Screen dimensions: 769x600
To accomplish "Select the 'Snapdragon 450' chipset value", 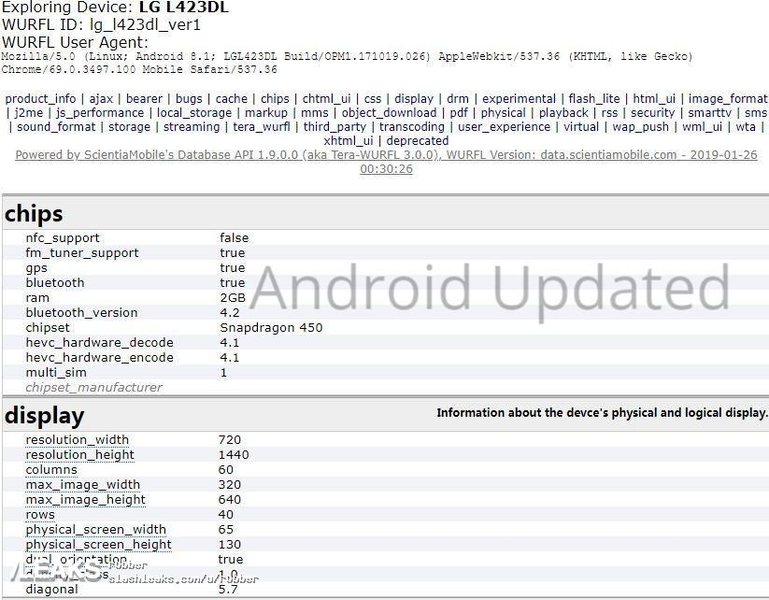I will coord(271,328).
